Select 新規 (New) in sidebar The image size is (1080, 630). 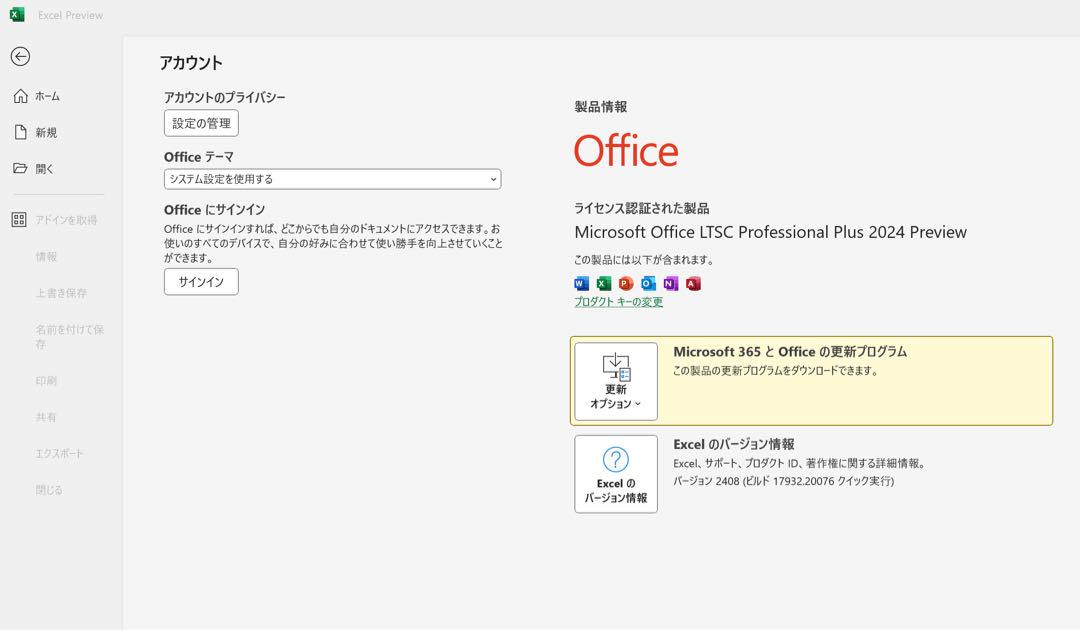click(46, 132)
